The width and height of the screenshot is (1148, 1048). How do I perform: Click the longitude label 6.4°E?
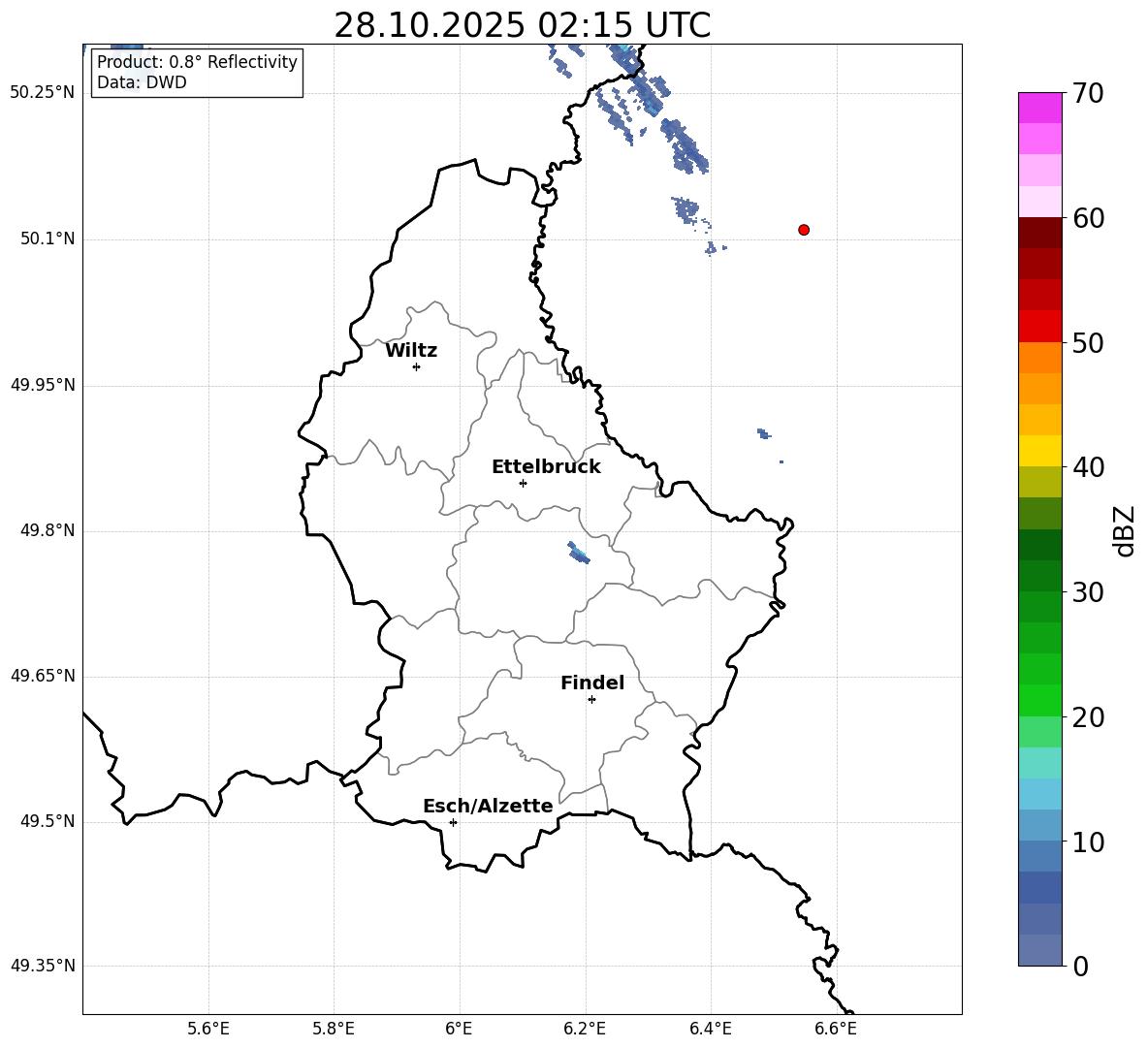point(710,1029)
